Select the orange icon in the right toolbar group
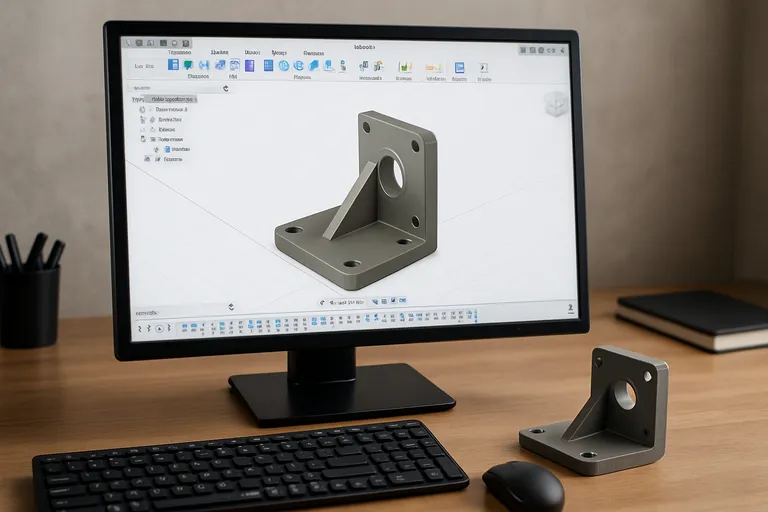Image resolution: width=768 pixels, height=512 pixels. [433, 67]
